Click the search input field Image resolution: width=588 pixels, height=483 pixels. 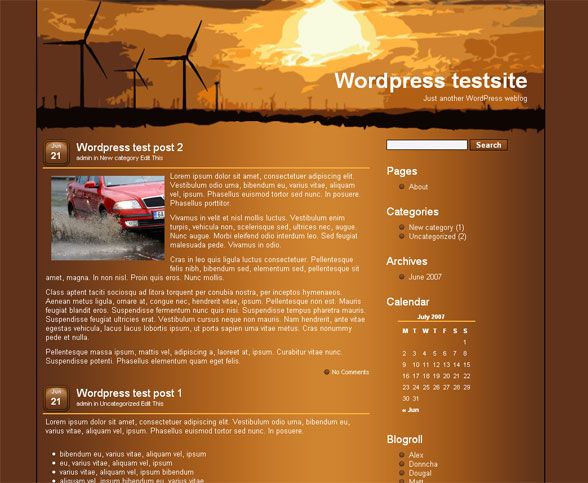pos(427,145)
